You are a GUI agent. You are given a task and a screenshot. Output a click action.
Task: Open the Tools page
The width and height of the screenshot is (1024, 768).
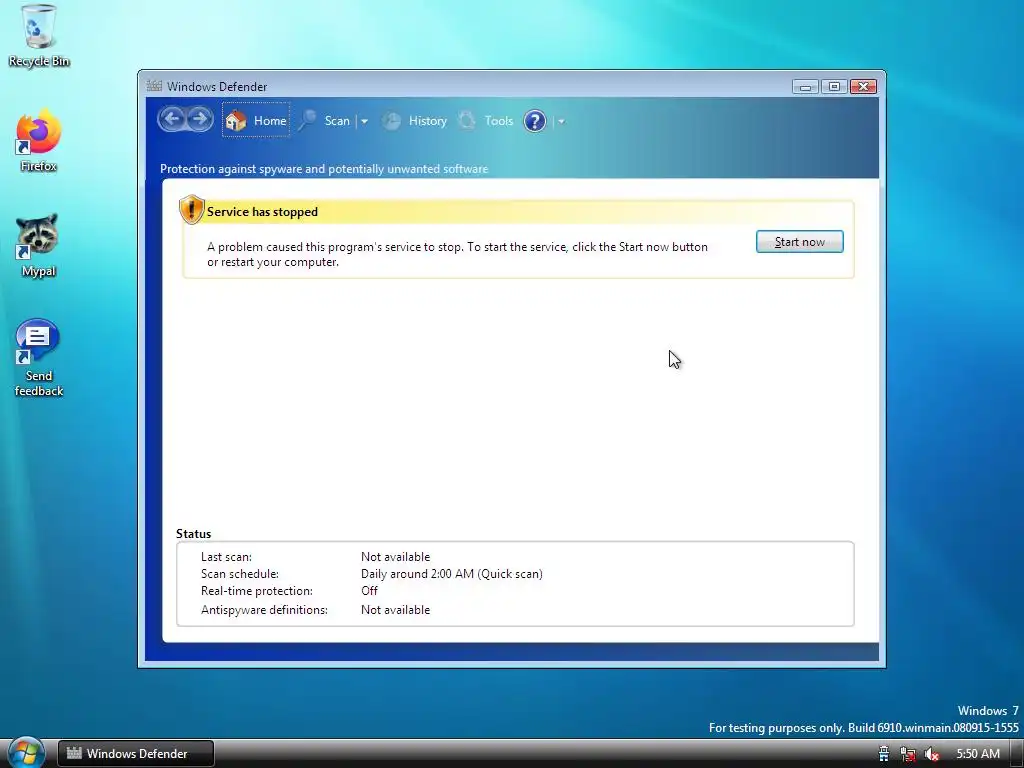tap(485, 121)
